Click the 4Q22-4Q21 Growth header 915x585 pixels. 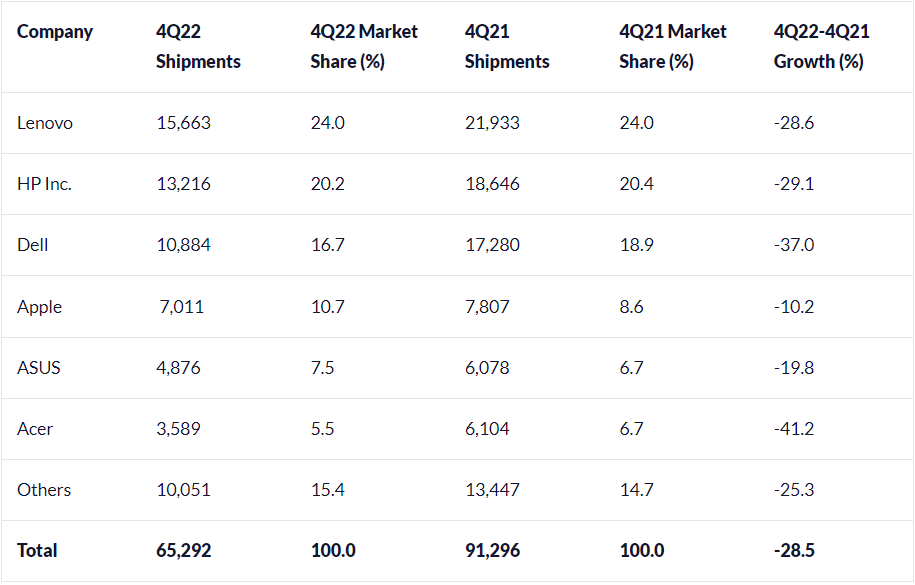(821, 47)
